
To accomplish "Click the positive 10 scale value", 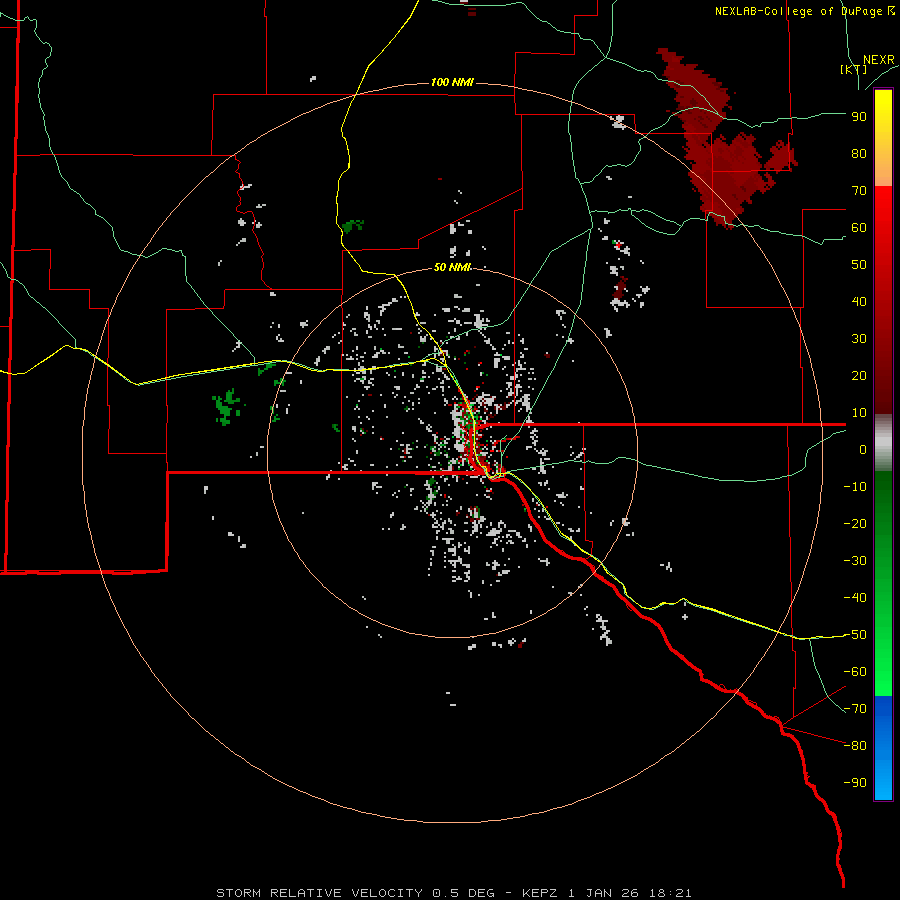I will [859, 413].
